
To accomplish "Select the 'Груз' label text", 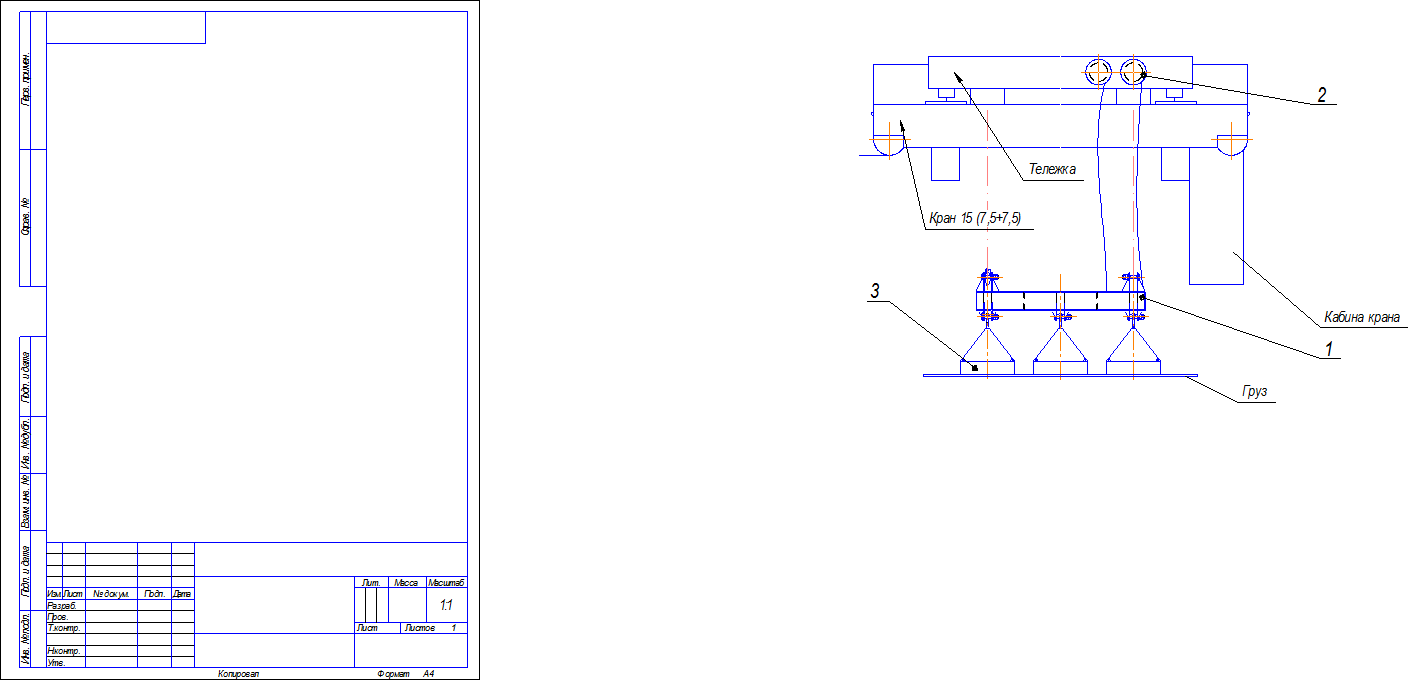I will click(1255, 392).
